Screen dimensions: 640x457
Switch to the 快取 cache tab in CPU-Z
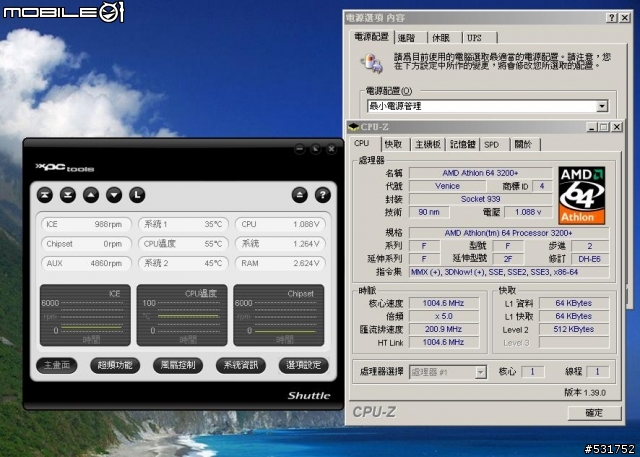point(395,144)
